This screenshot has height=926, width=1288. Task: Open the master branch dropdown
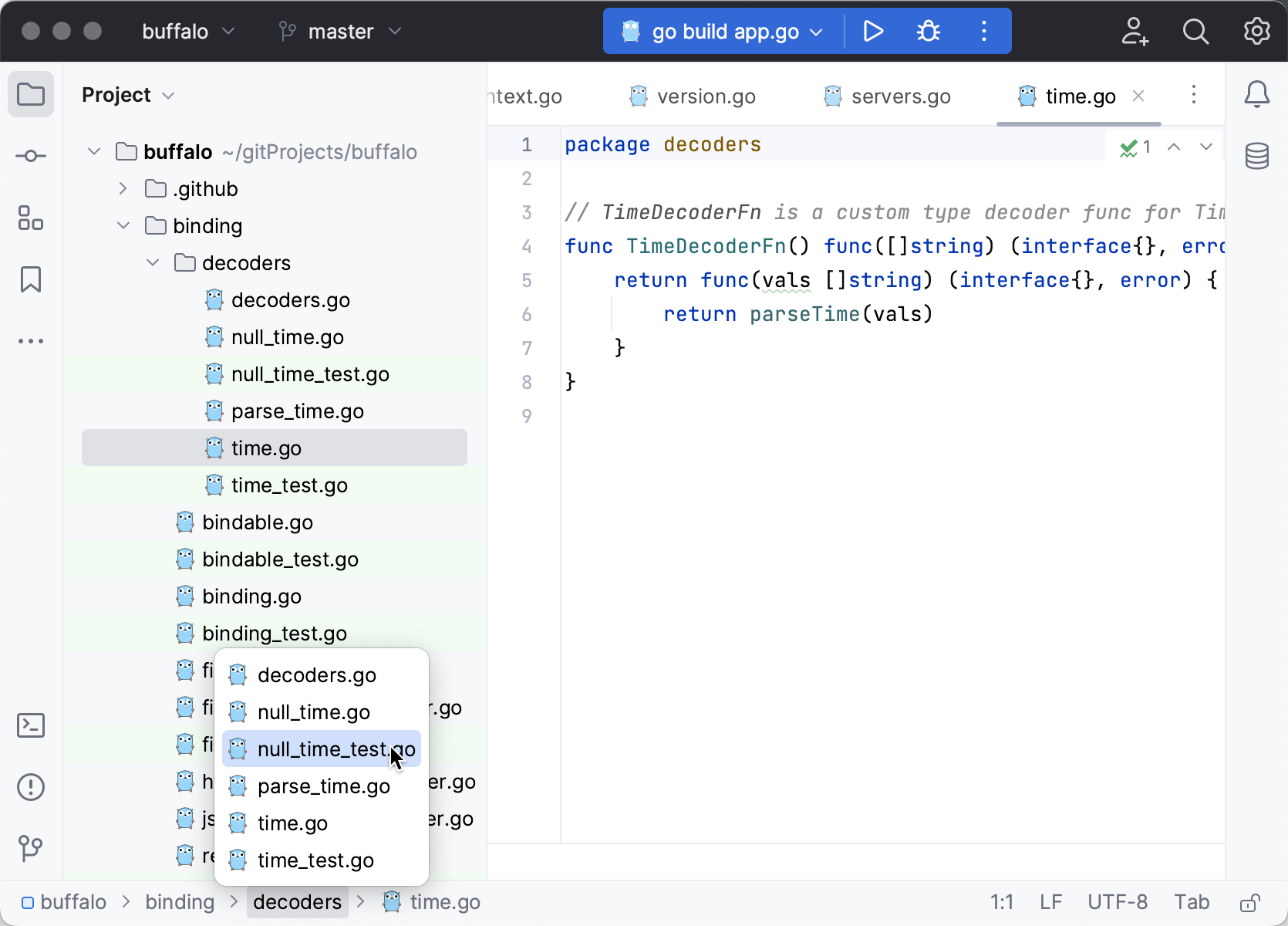pyautogui.click(x=340, y=31)
